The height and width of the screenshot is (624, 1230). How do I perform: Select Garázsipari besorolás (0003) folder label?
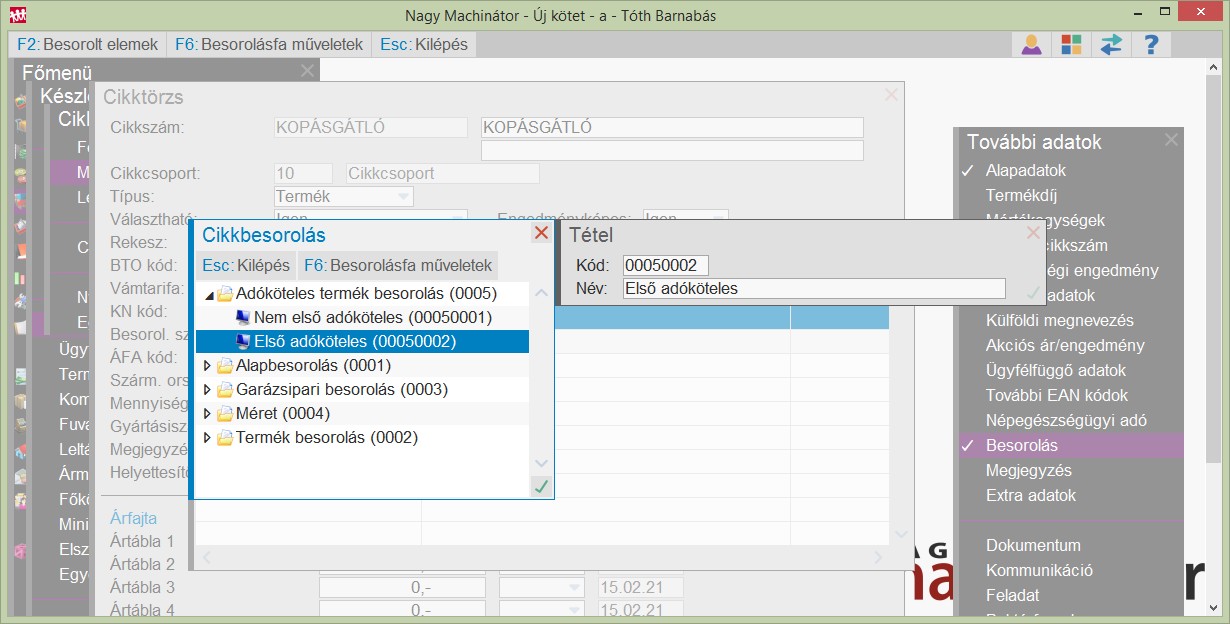[x=342, y=389]
